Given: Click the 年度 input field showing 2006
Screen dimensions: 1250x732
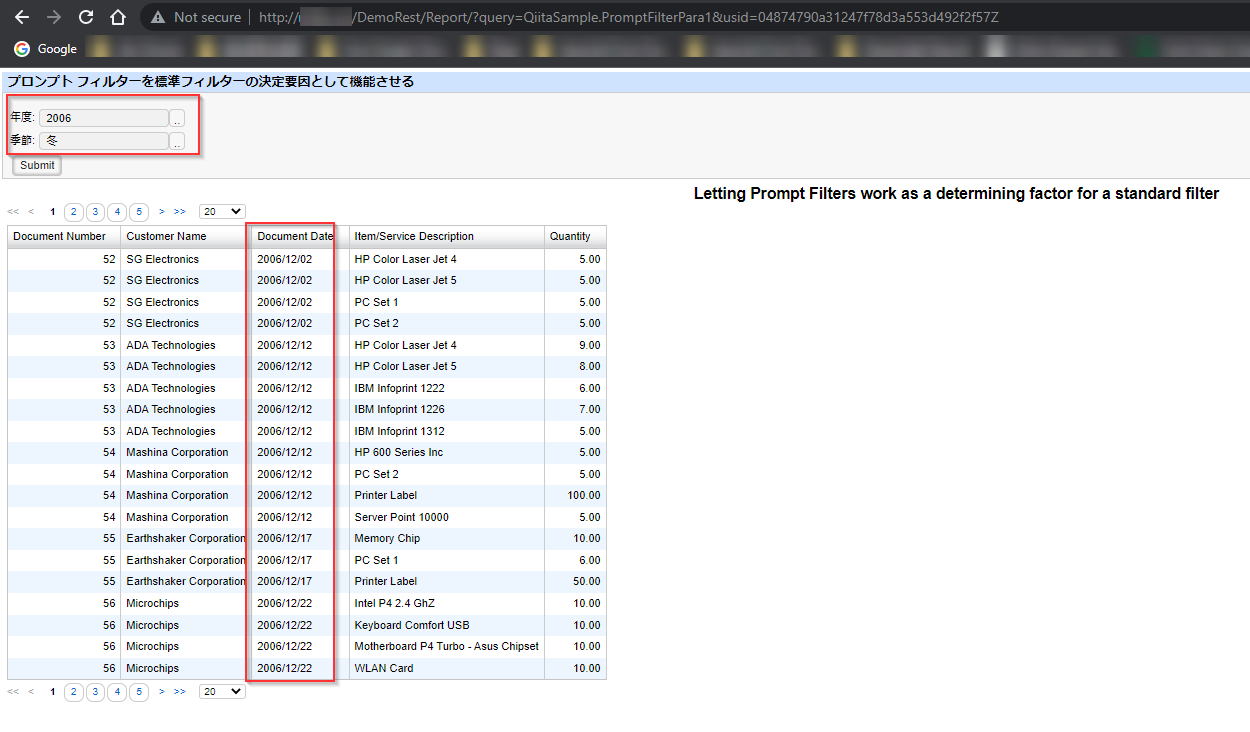Looking at the screenshot, I should 104,118.
